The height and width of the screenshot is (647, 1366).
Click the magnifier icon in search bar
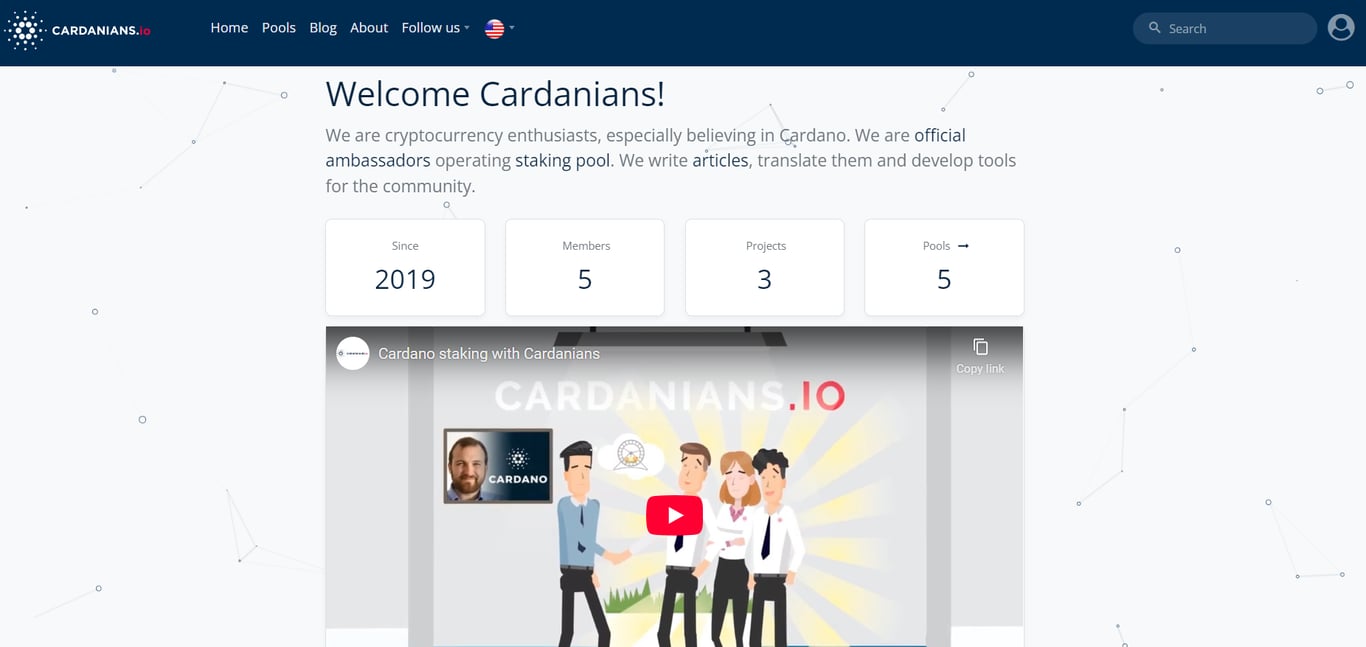pos(1154,28)
